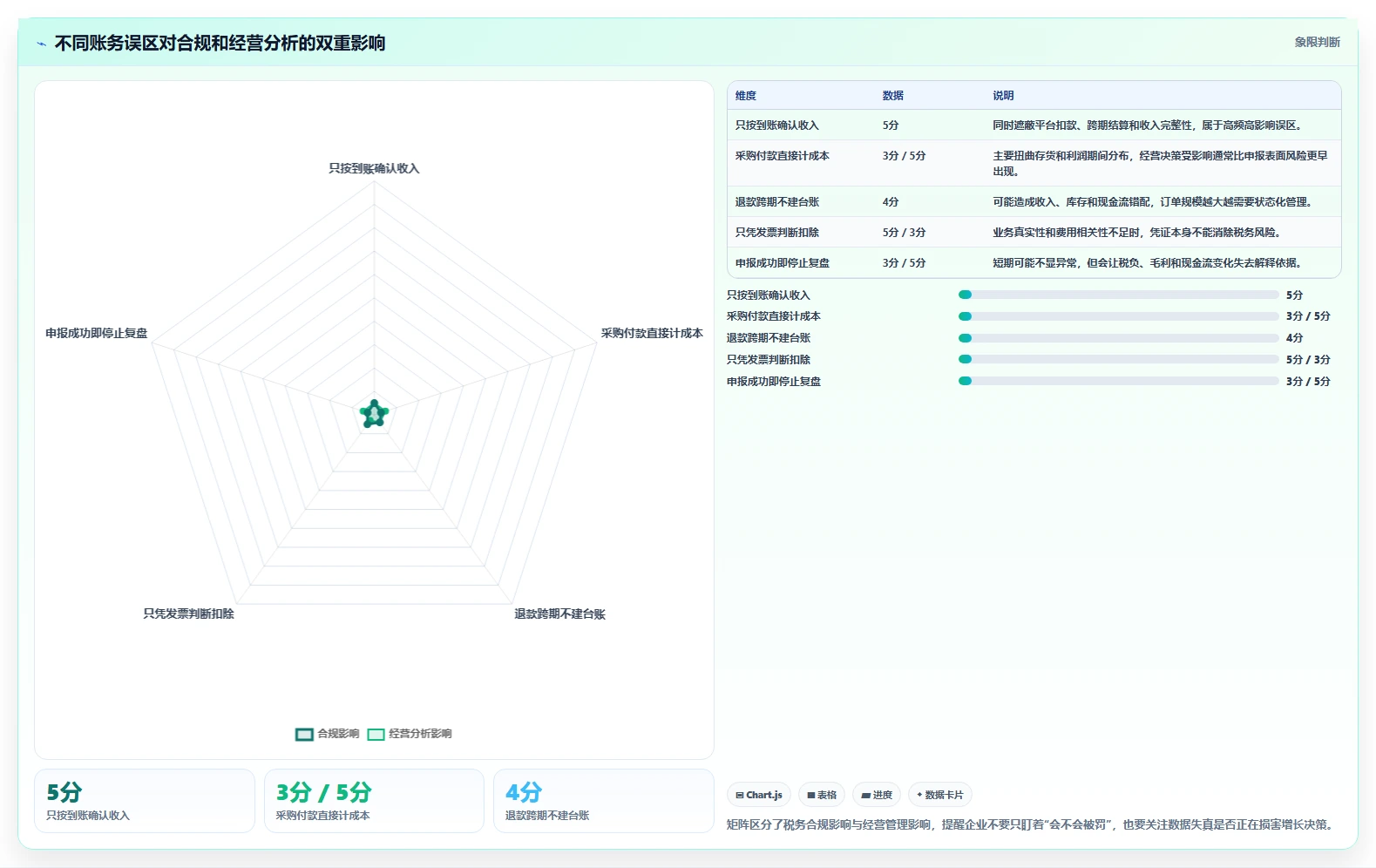The image size is (1376, 868).
Task: Click the 只按到账确认收入 progress bar
Action: coord(1118,295)
